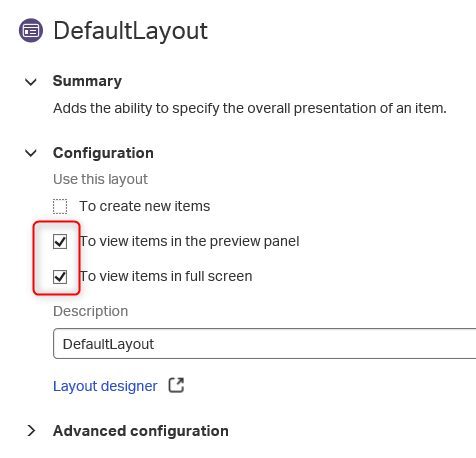Click the To view items in full screen label
Viewport: 476px width, 458px height.
point(166,276)
